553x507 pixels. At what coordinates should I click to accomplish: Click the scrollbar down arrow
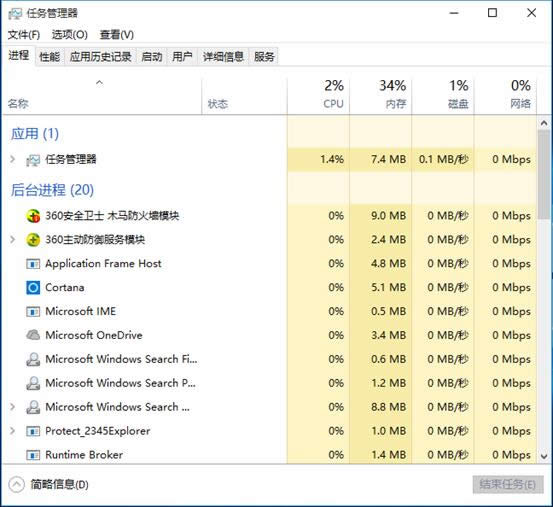(x=544, y=456)
